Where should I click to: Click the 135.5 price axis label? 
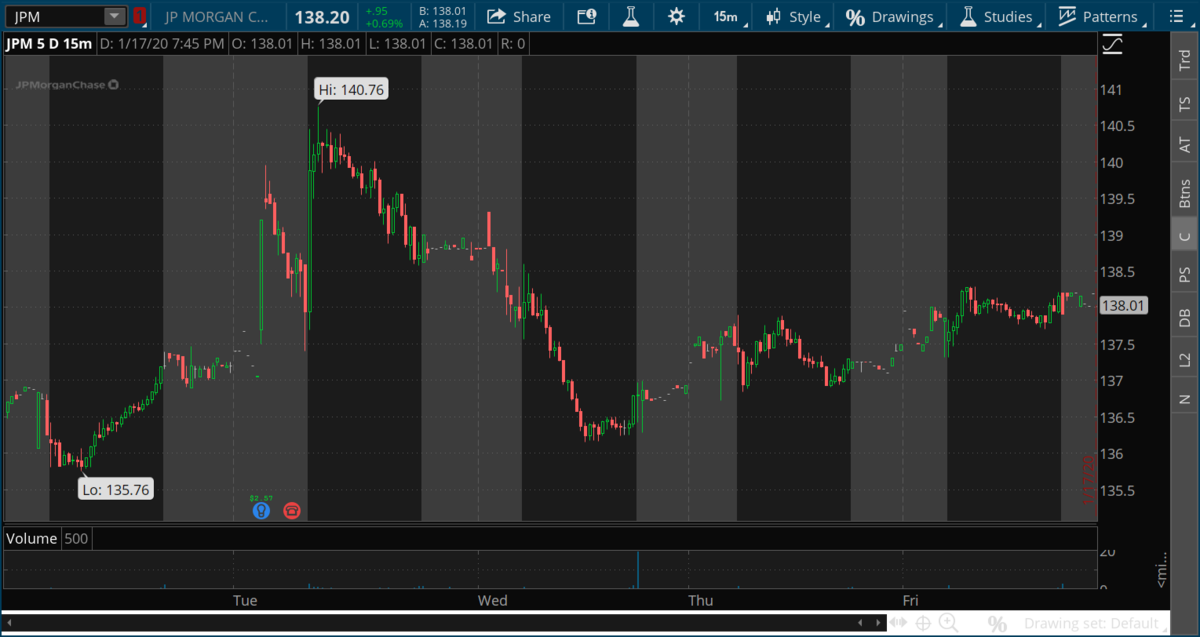point(1117,490)
